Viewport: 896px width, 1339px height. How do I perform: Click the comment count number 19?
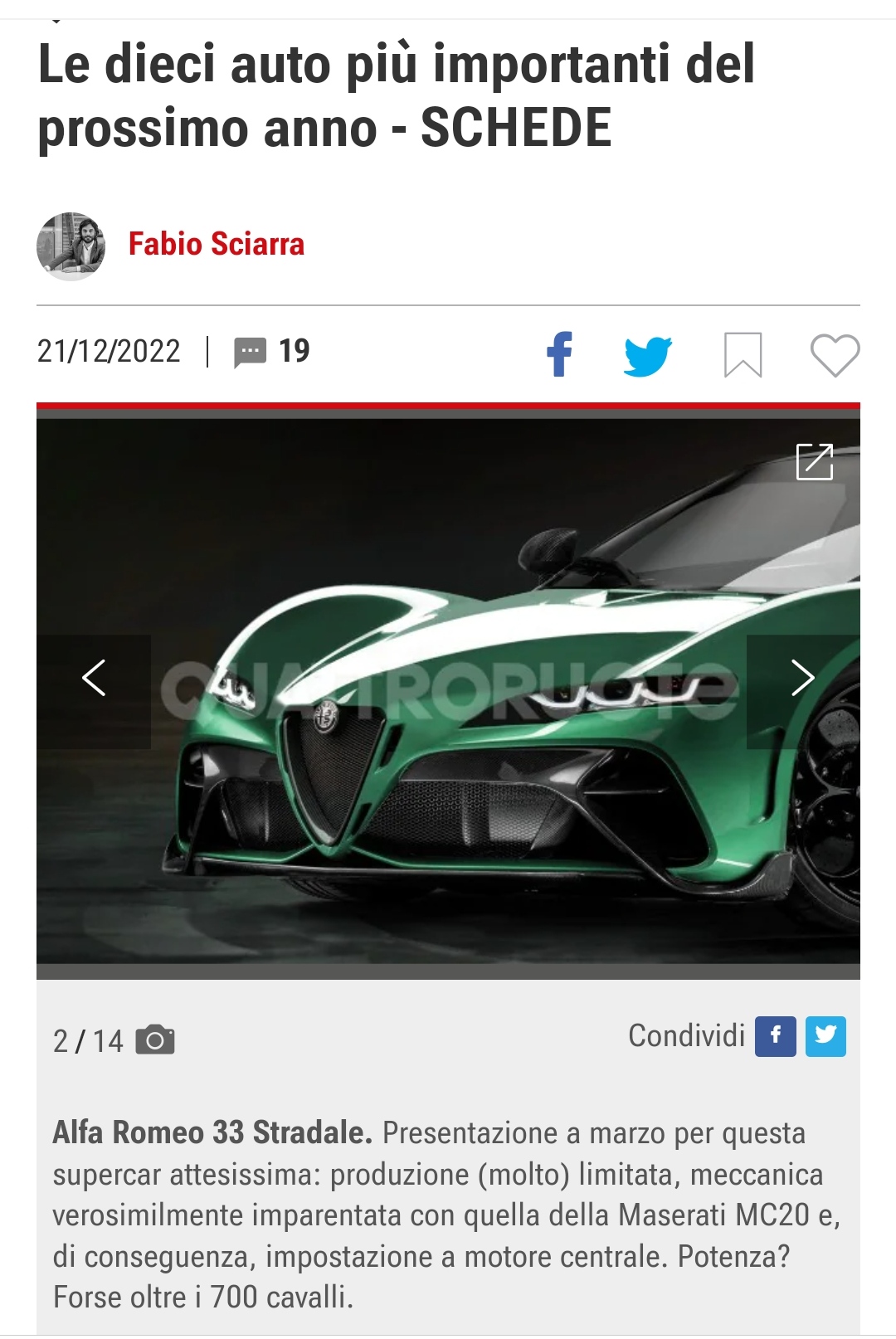point(294,351)
